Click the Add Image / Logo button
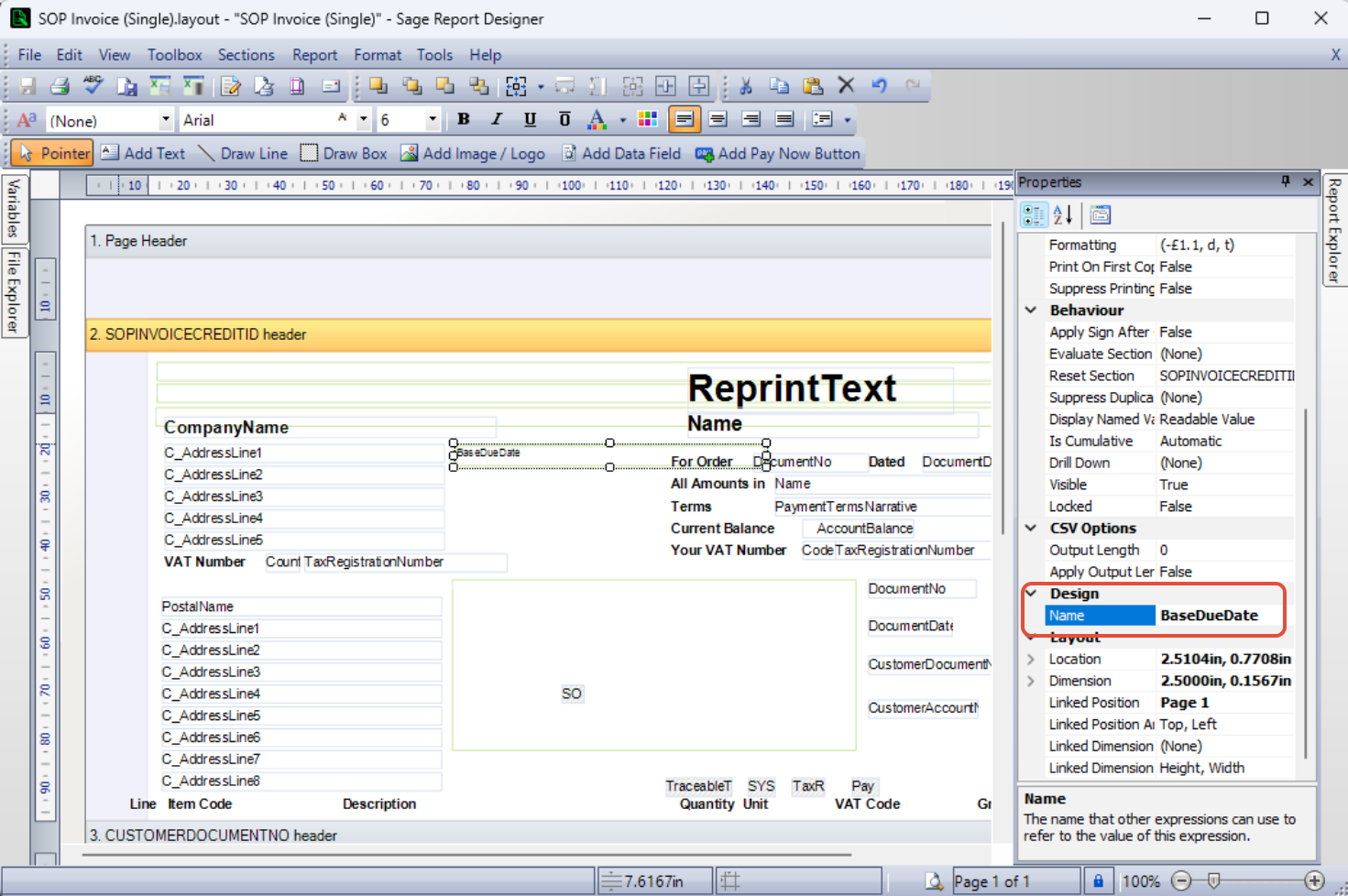 (x=473, y=154)
